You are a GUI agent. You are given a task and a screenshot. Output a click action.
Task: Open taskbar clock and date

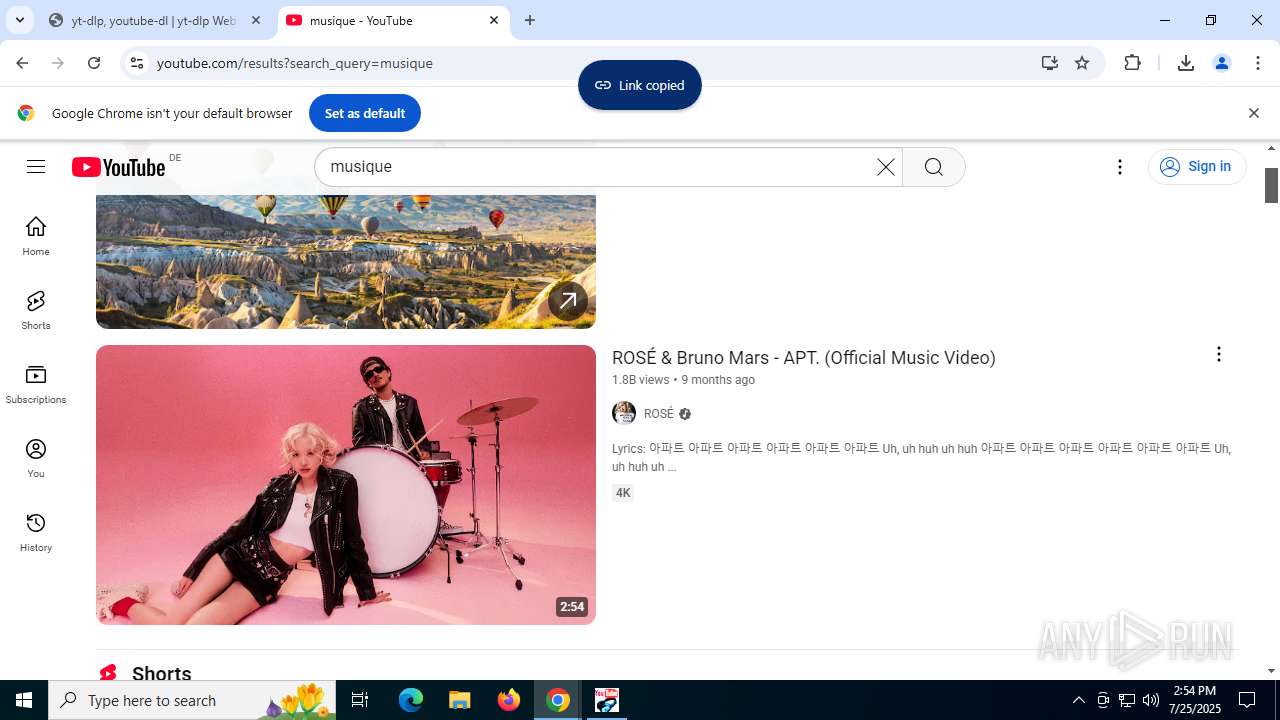point(1196,700)
